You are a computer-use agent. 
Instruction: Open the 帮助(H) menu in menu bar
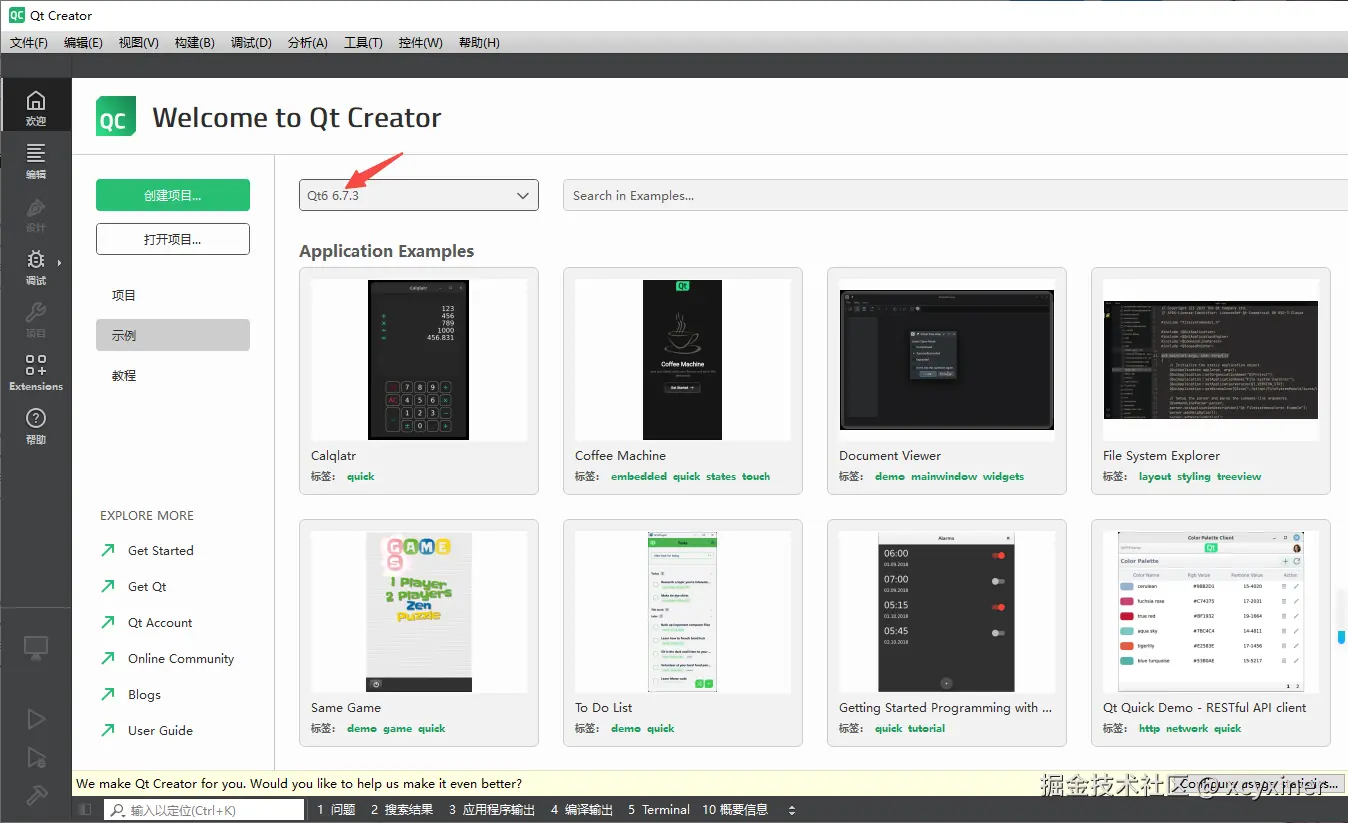point(479,42)
